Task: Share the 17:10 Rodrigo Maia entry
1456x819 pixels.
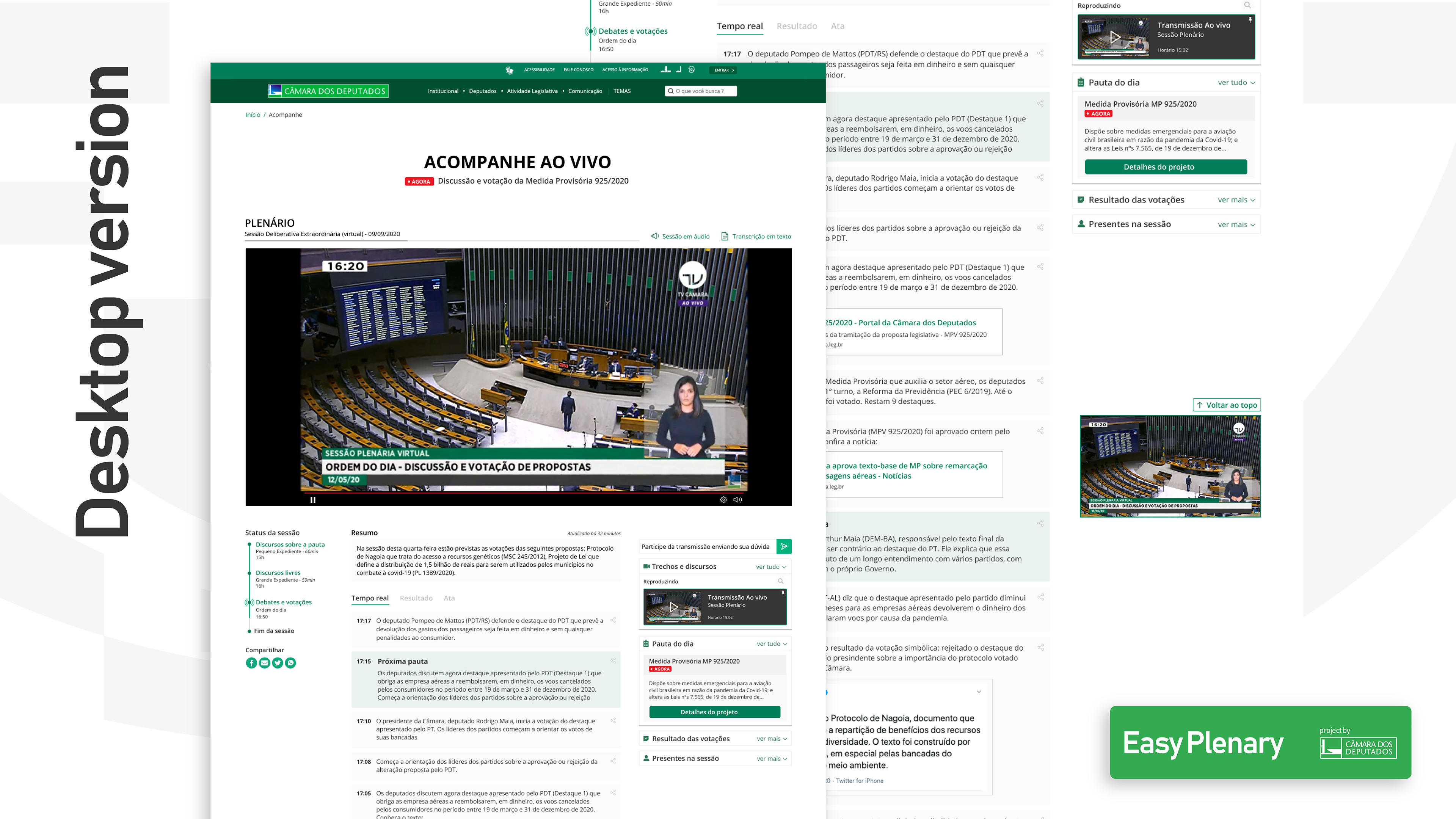Action: (613, 721)
